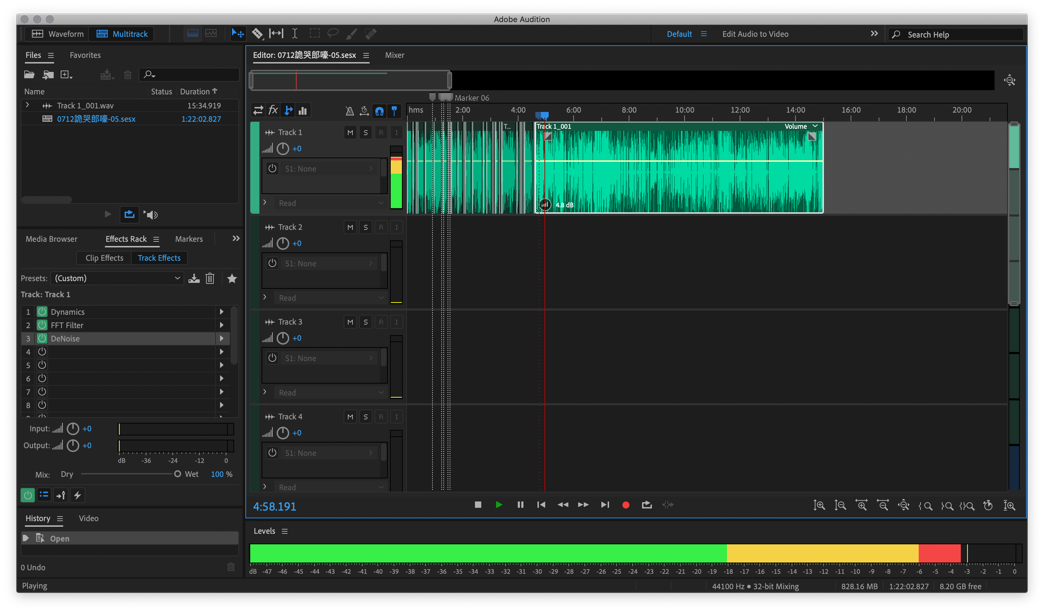Select the Slip tool in the toolbar
The width and height of the screenshot is (1044, 612).
(x=276, y=33)
